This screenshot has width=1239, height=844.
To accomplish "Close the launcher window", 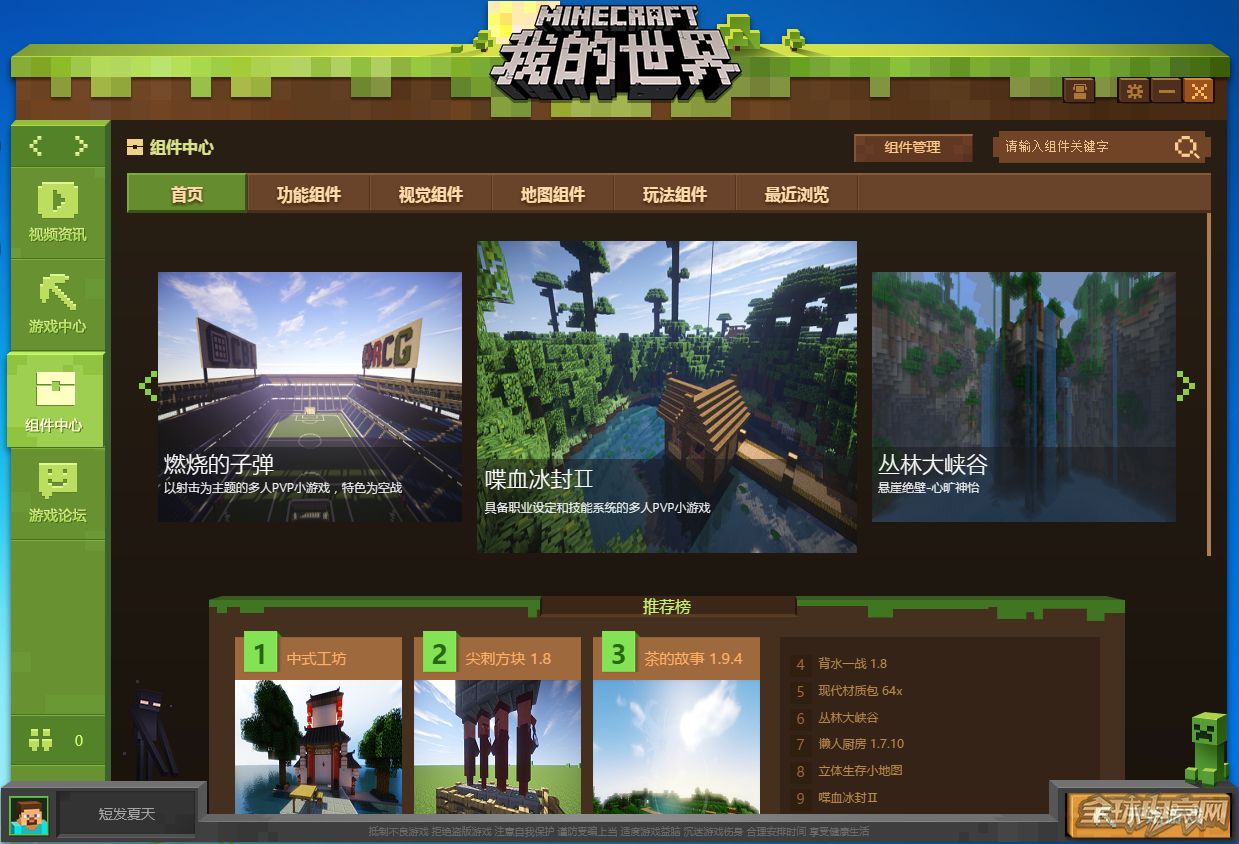I will 1198,91.
